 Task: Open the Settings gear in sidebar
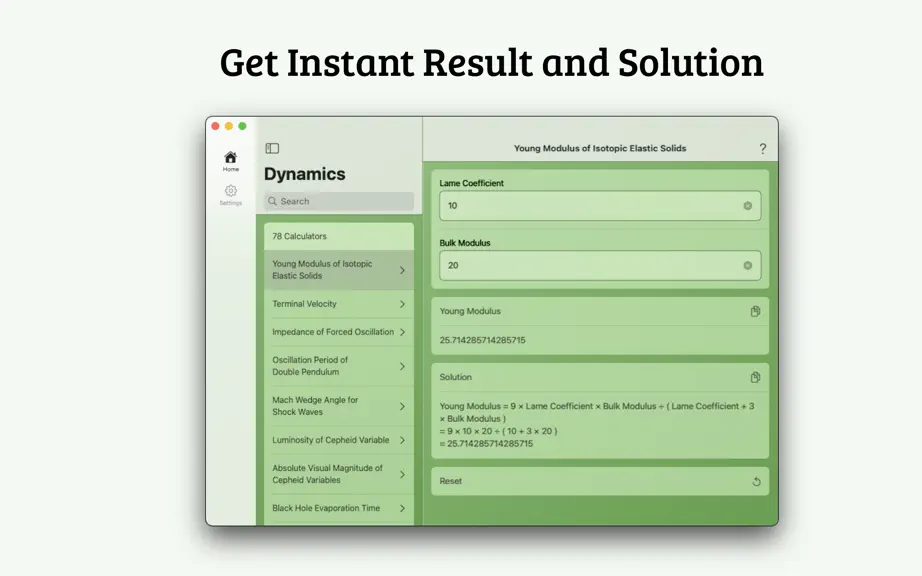click(x=230, y=195)
